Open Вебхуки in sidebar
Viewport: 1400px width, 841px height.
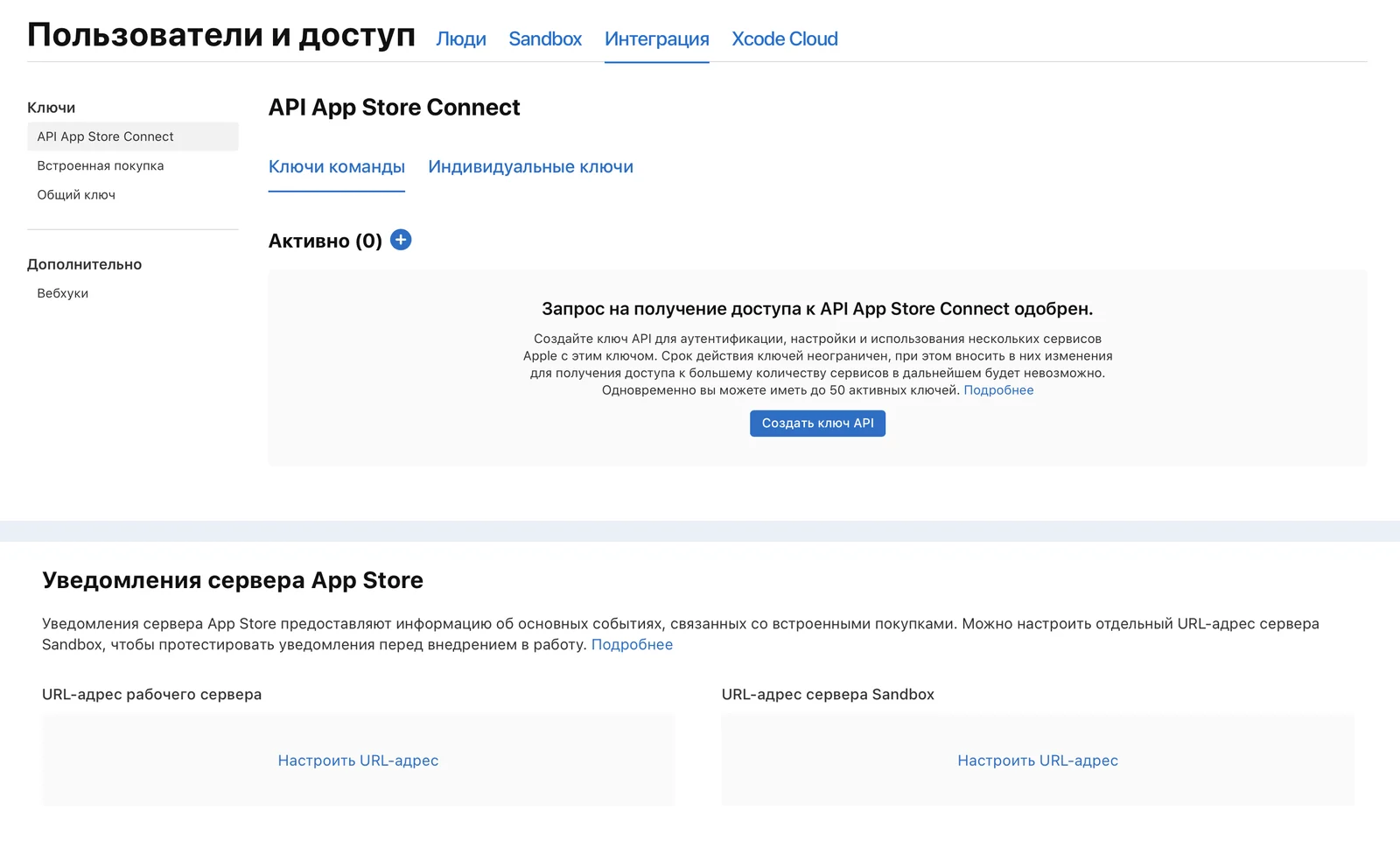(x=63, y=293)
